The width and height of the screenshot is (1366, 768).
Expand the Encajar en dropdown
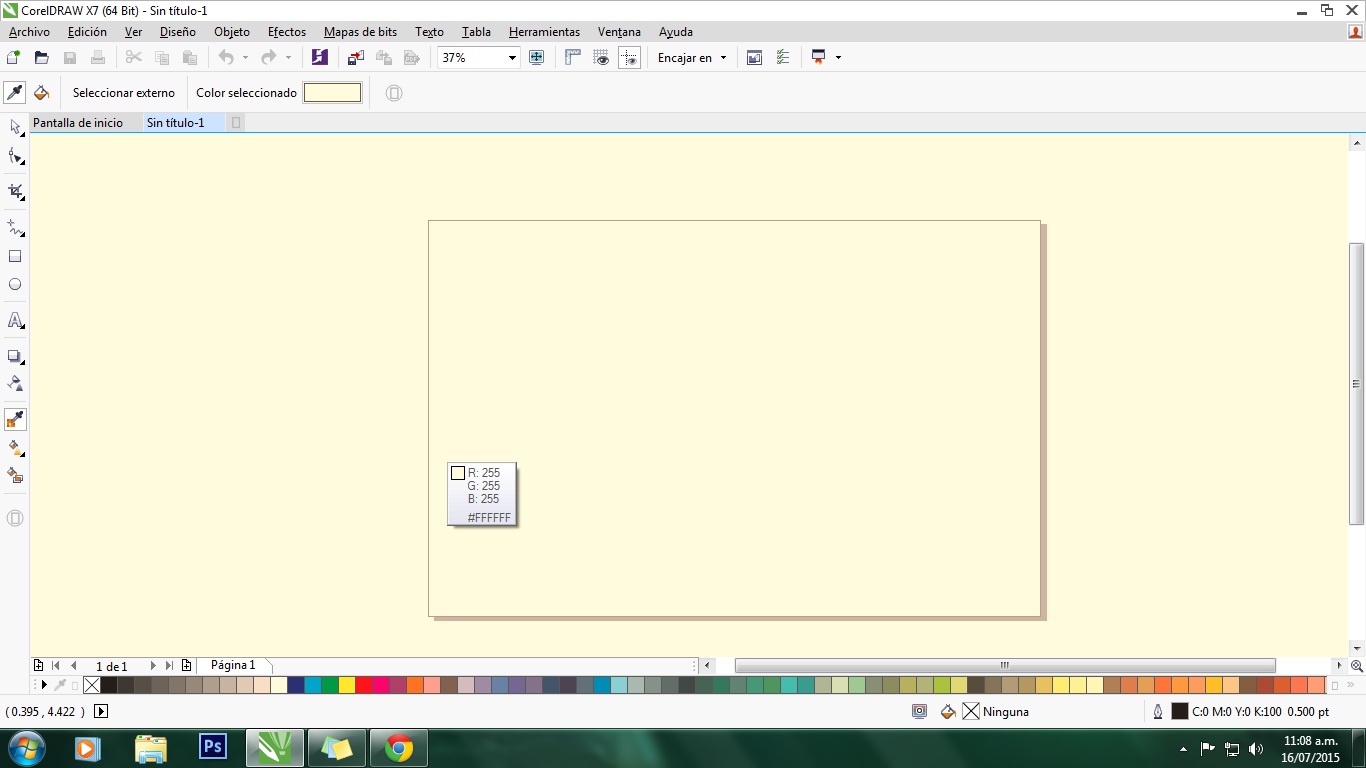coord(723,58)
